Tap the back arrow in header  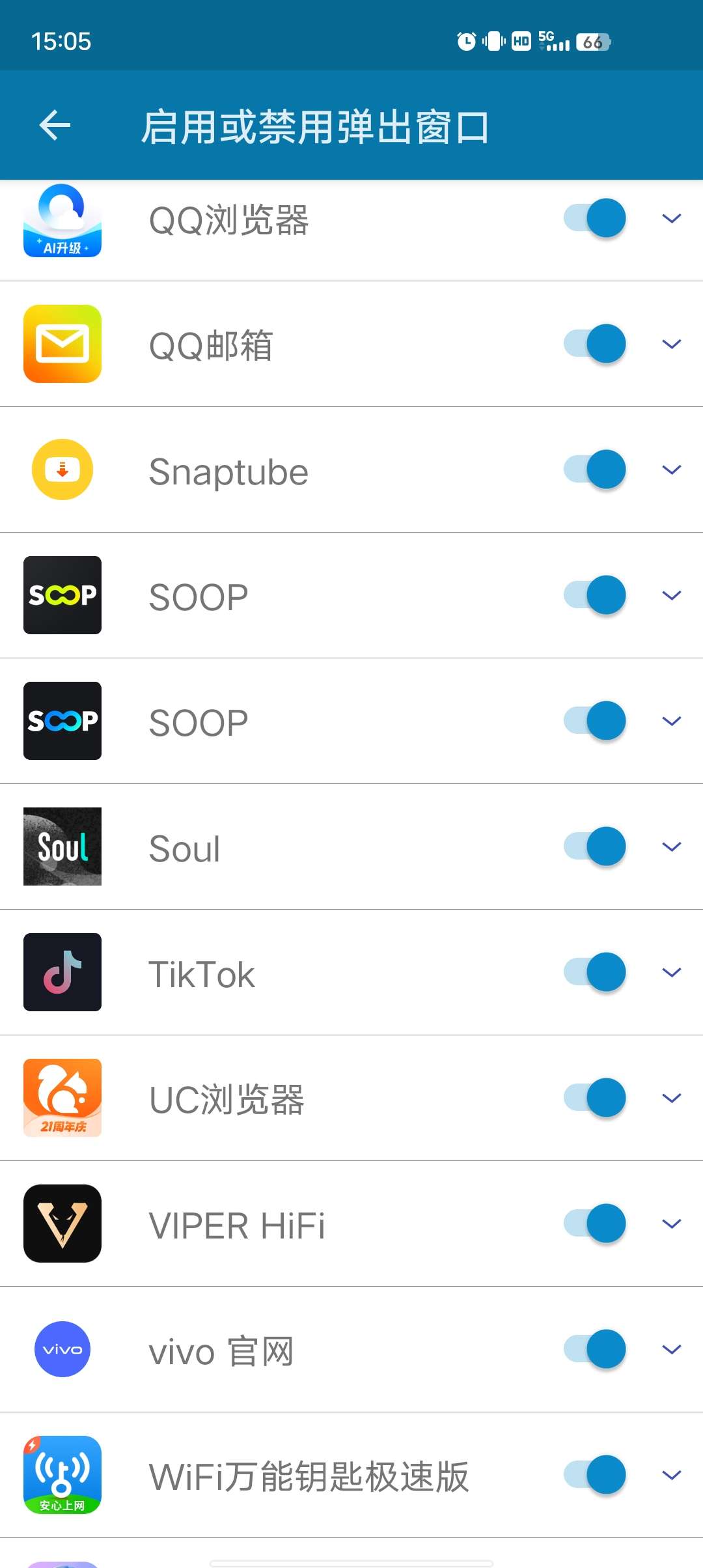coord(55,125)
